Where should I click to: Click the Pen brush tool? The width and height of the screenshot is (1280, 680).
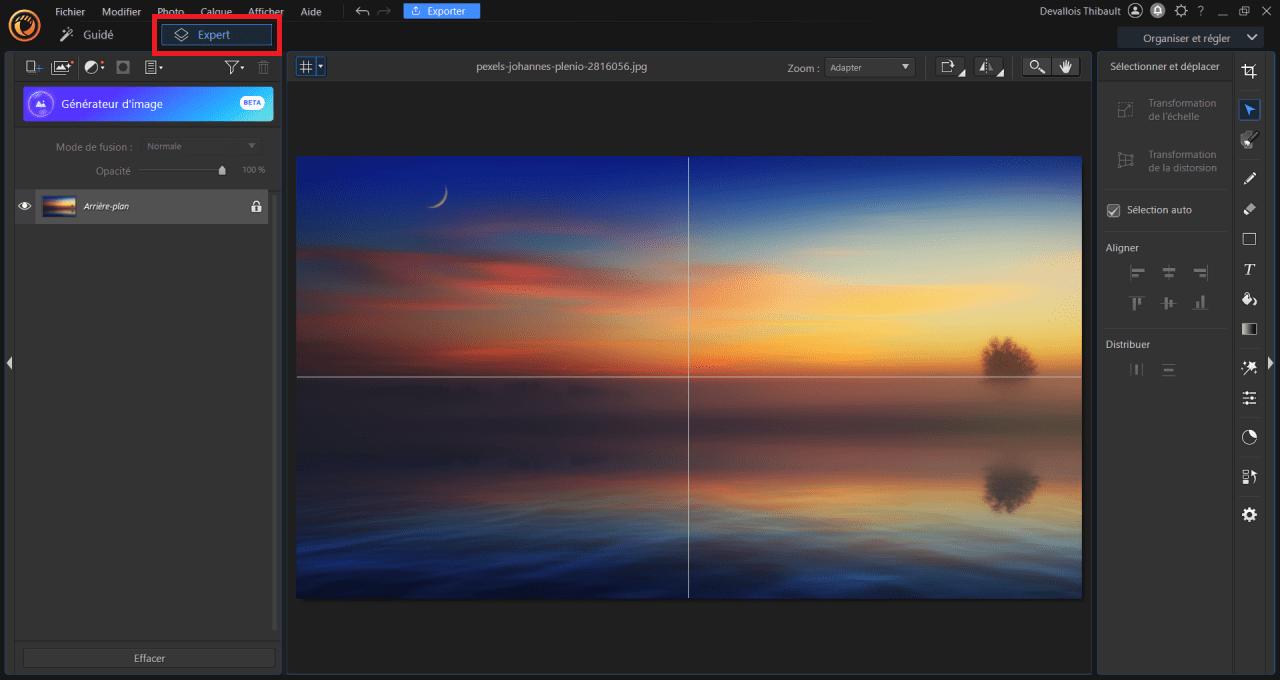coord(1249,179)
